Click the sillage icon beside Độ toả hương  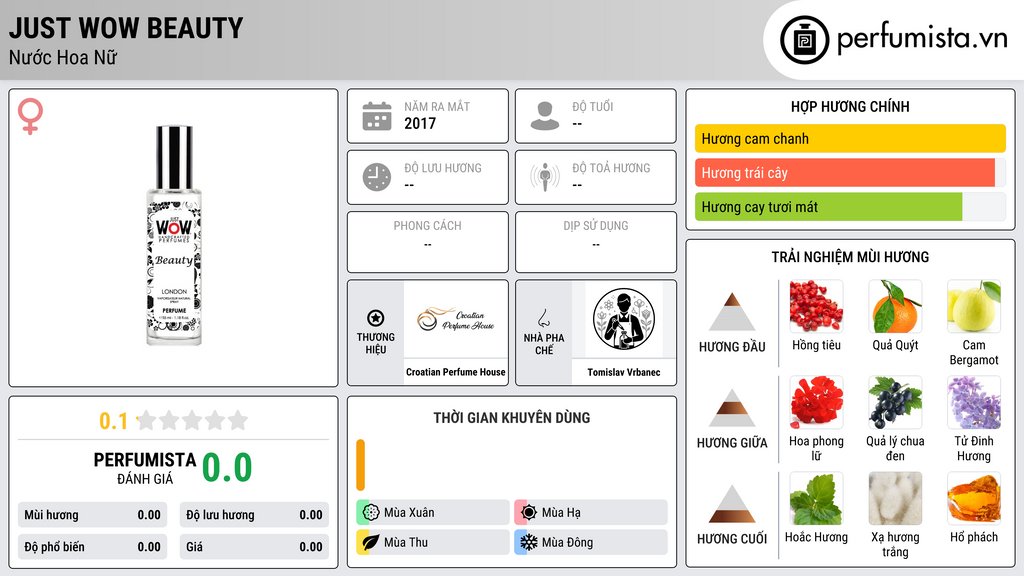click(545, 177)
